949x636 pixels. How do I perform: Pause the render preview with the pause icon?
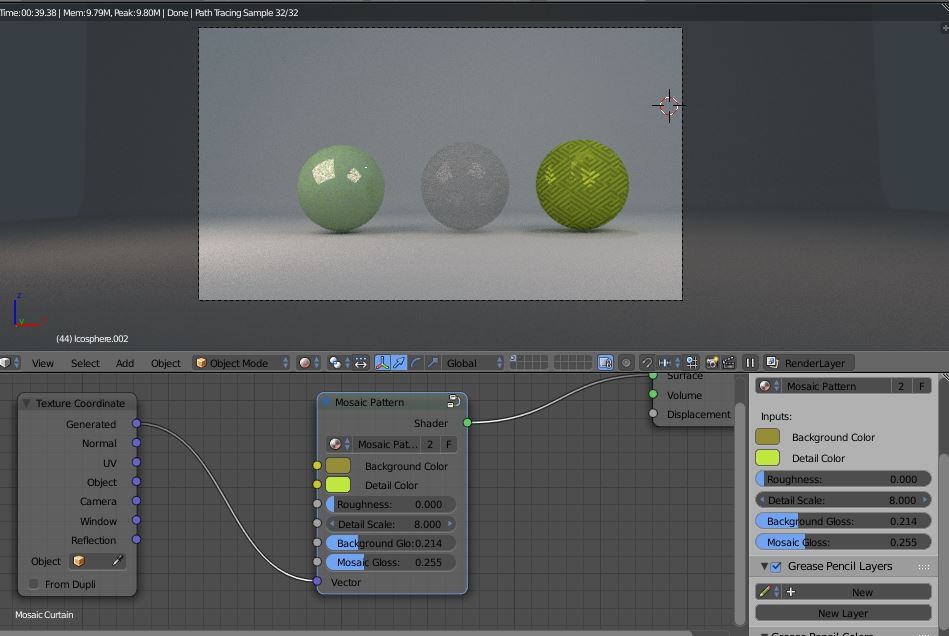751,362
